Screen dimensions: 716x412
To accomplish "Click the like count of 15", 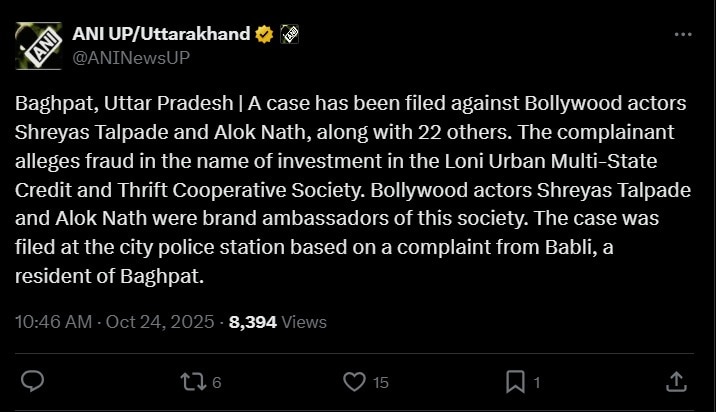I will (x=380, y=382).
